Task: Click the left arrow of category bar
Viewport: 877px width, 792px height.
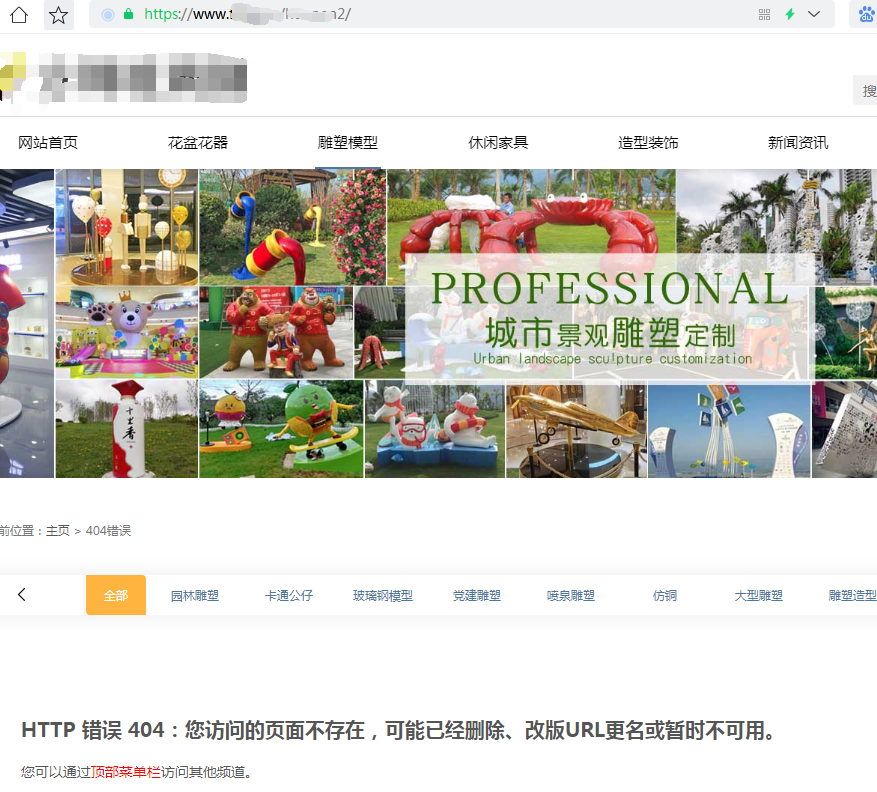Action: tap(22, 595)
